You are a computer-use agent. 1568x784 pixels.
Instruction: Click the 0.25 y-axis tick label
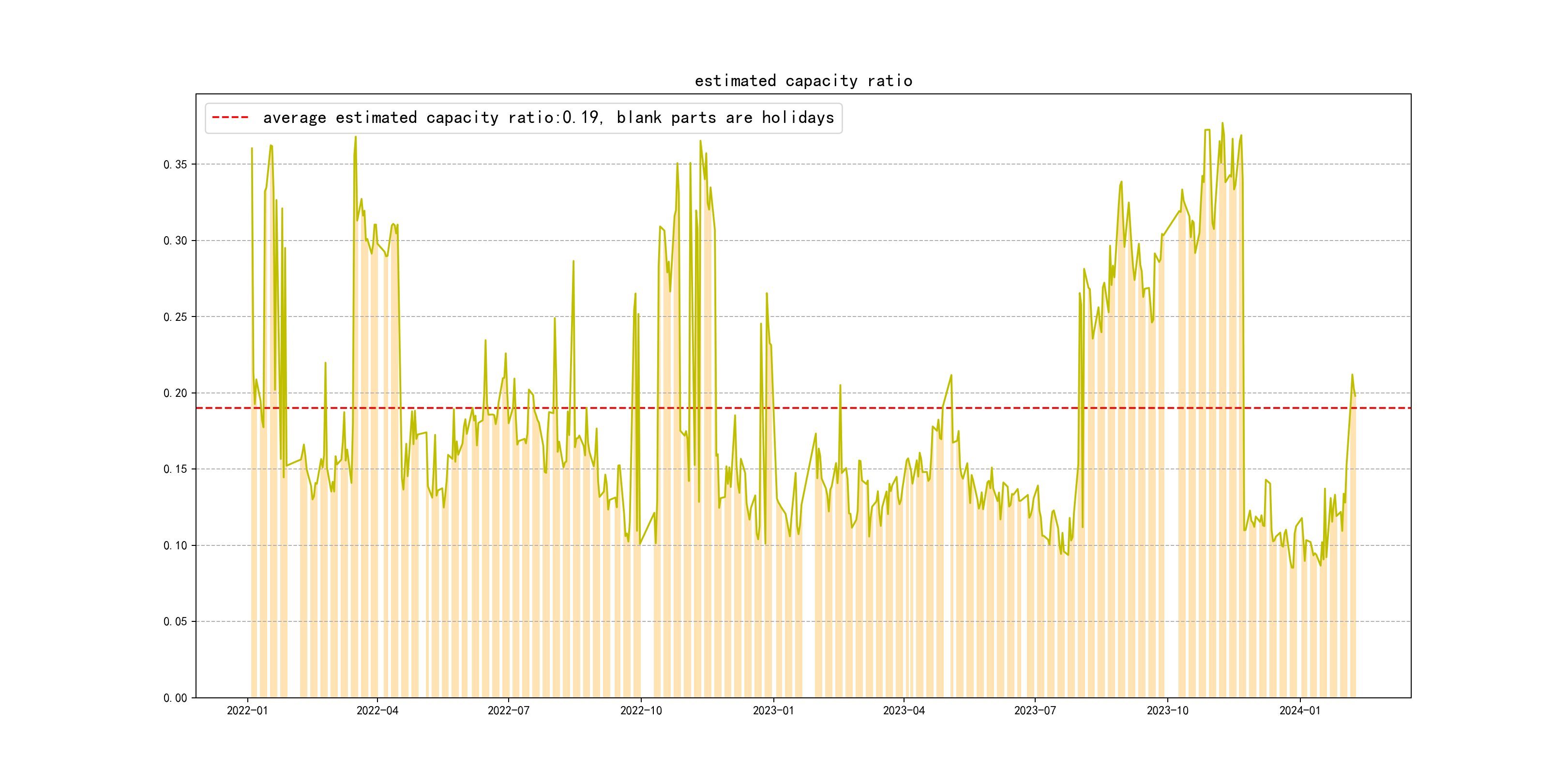(175, 317)
